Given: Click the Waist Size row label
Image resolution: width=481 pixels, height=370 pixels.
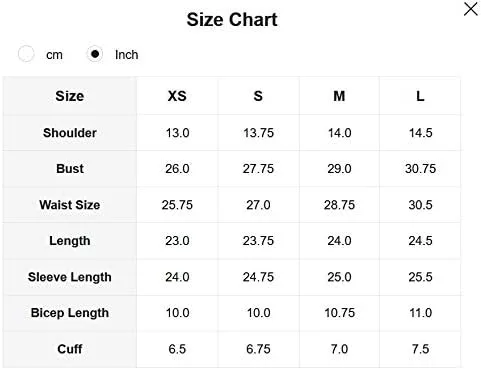Looking at the screenshot, I should (x=70, y=205).
